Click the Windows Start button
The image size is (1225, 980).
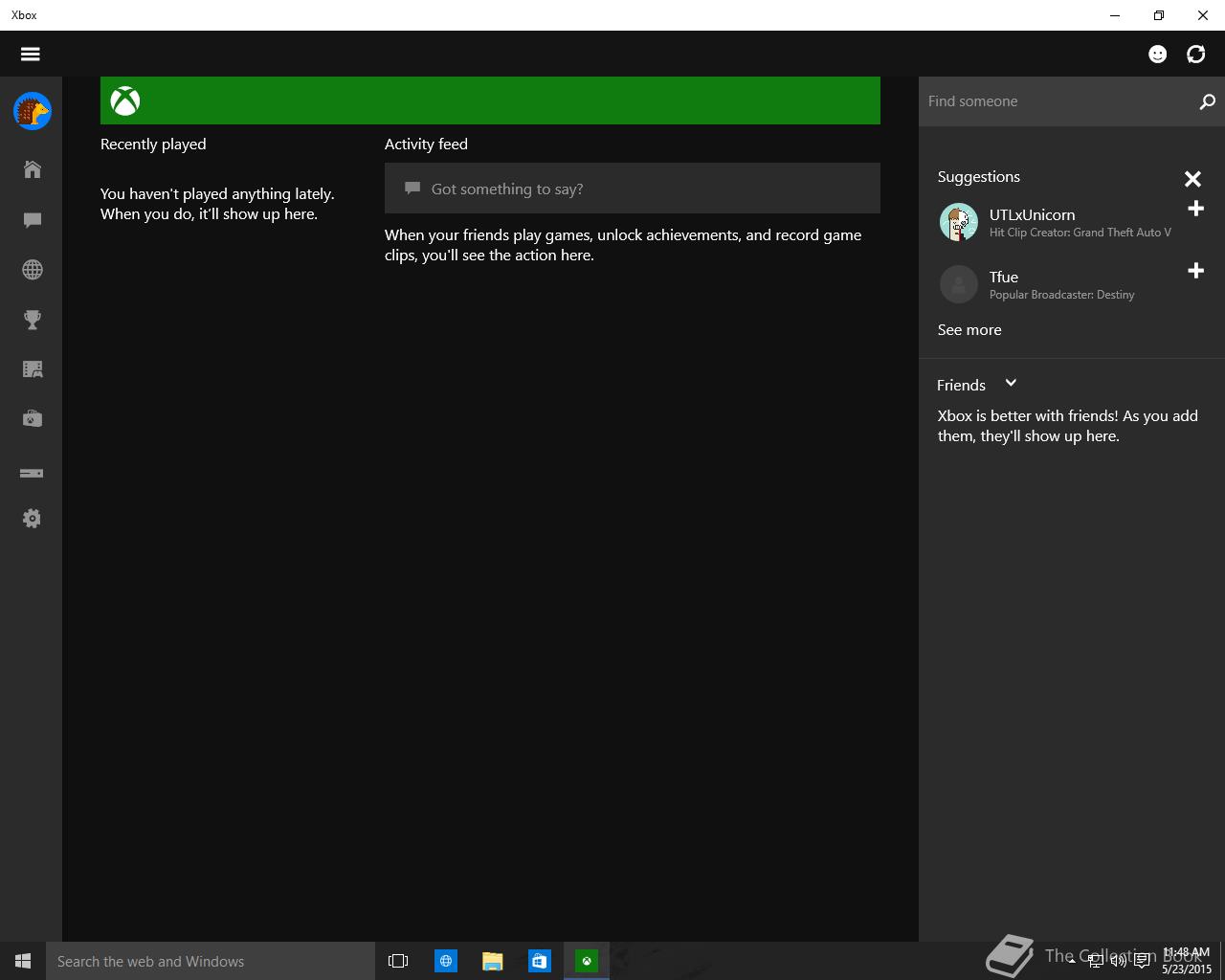(23, 961)
